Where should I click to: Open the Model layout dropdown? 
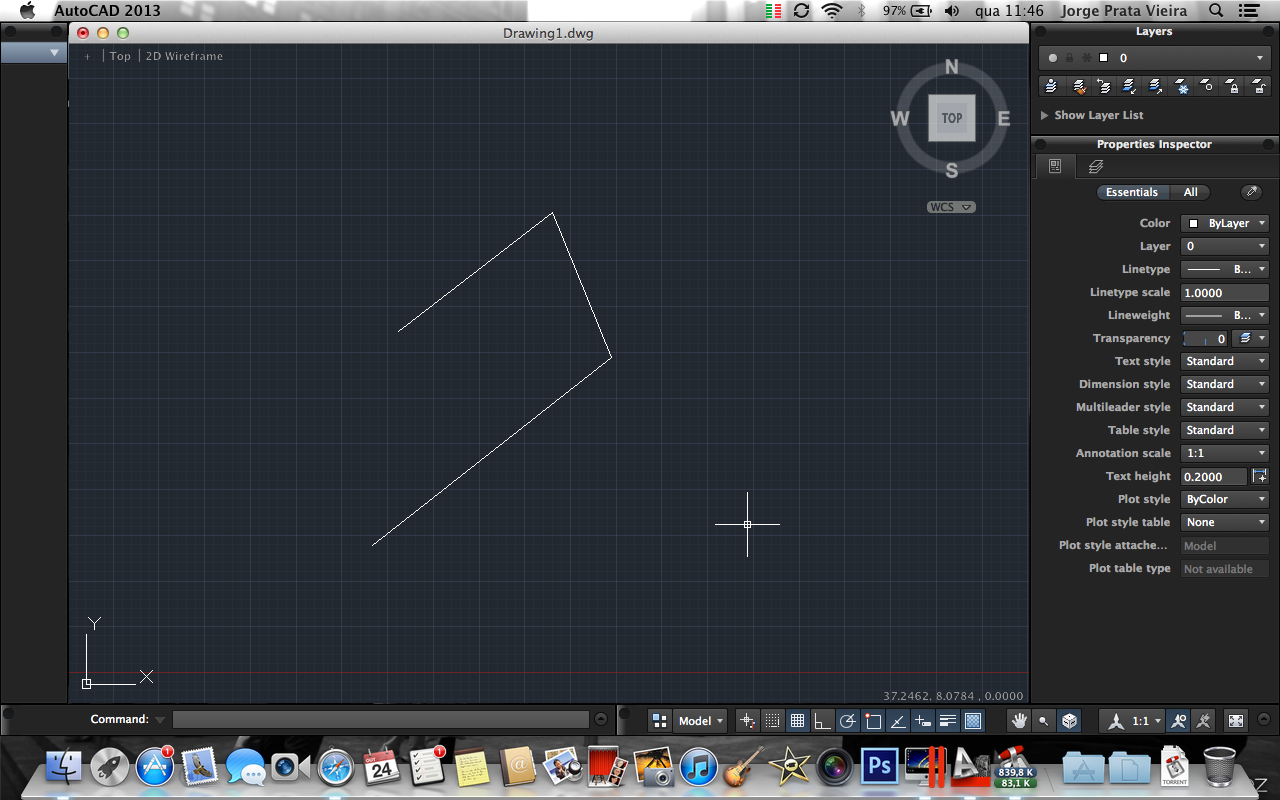[701, 720]
